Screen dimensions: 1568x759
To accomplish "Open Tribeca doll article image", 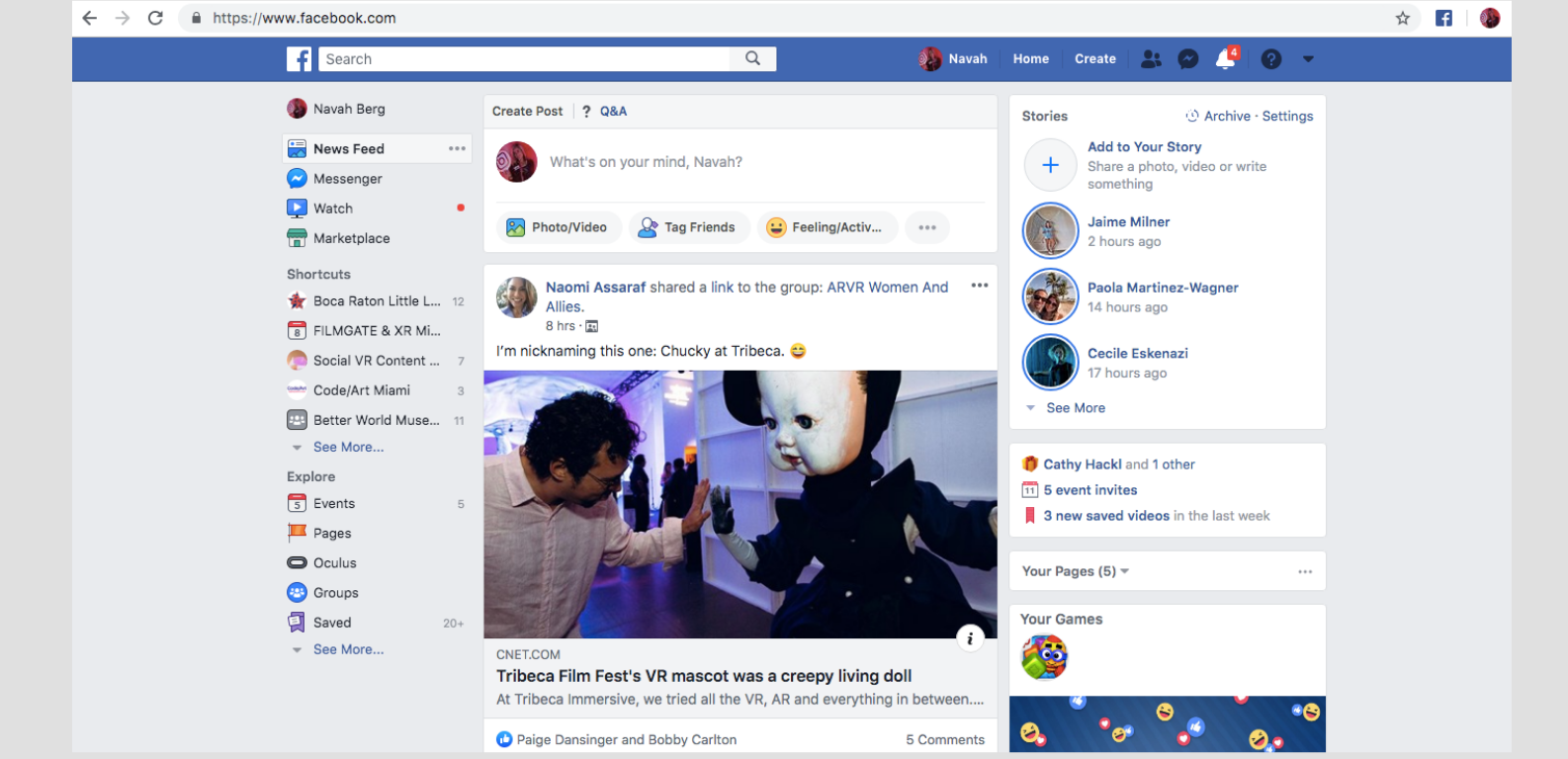I will click(740, 504).
